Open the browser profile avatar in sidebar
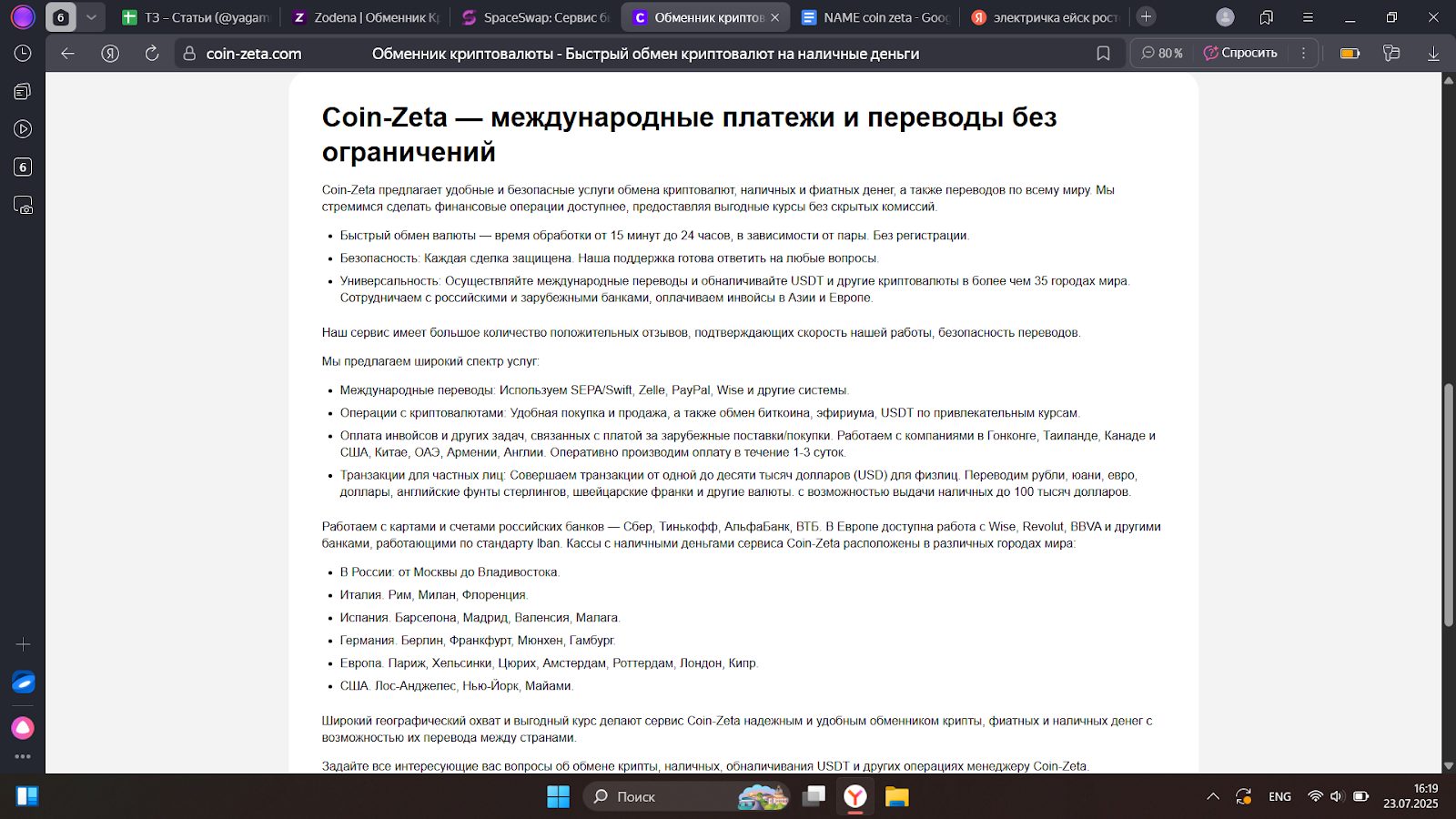 tap(23, 16)
